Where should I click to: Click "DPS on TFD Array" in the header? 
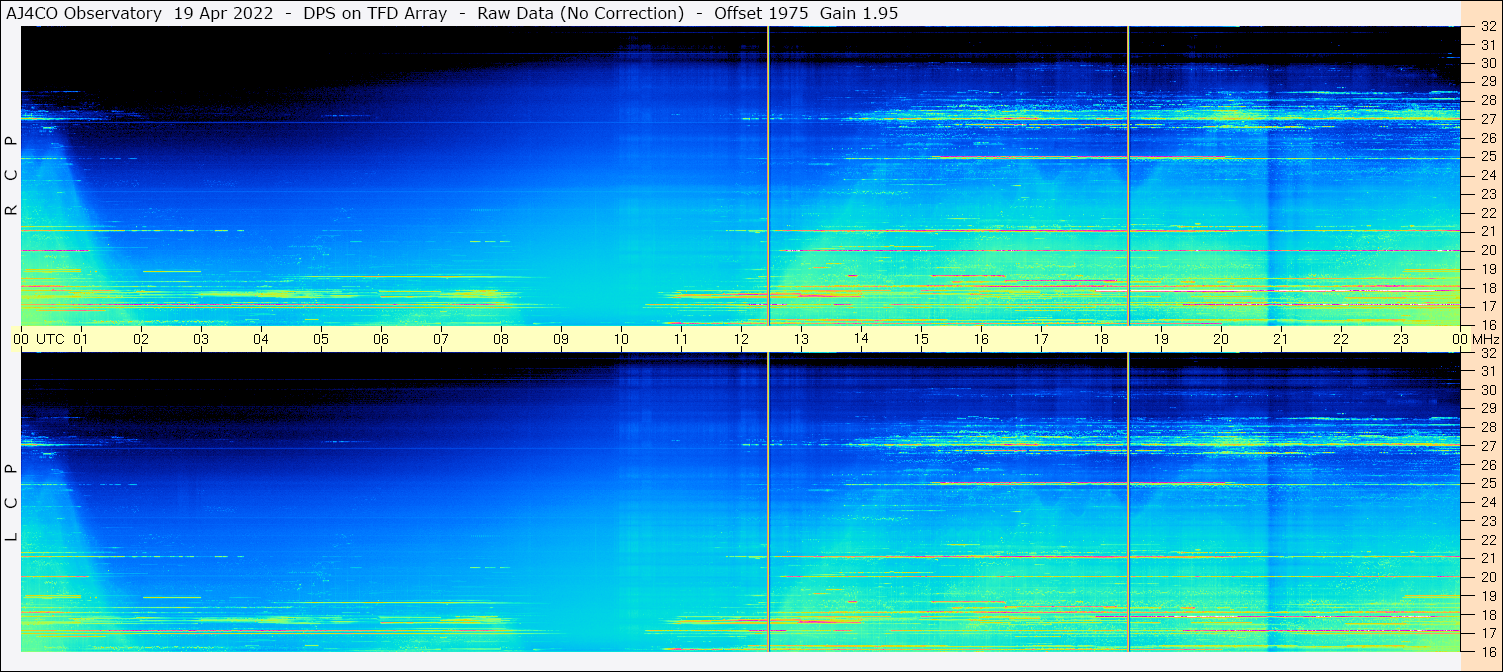(x=375, y=14)
